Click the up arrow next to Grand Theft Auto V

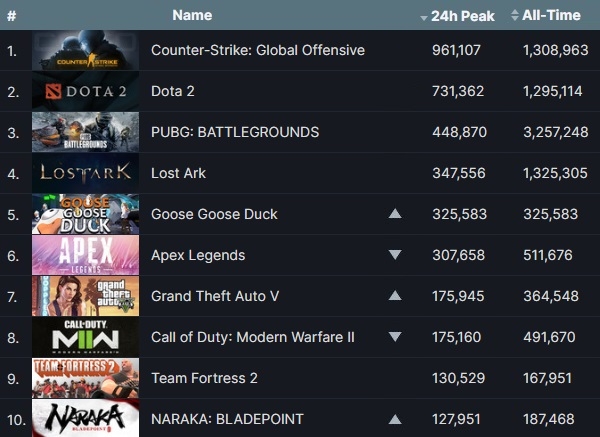pyautogui.click(x=395, y=295)
